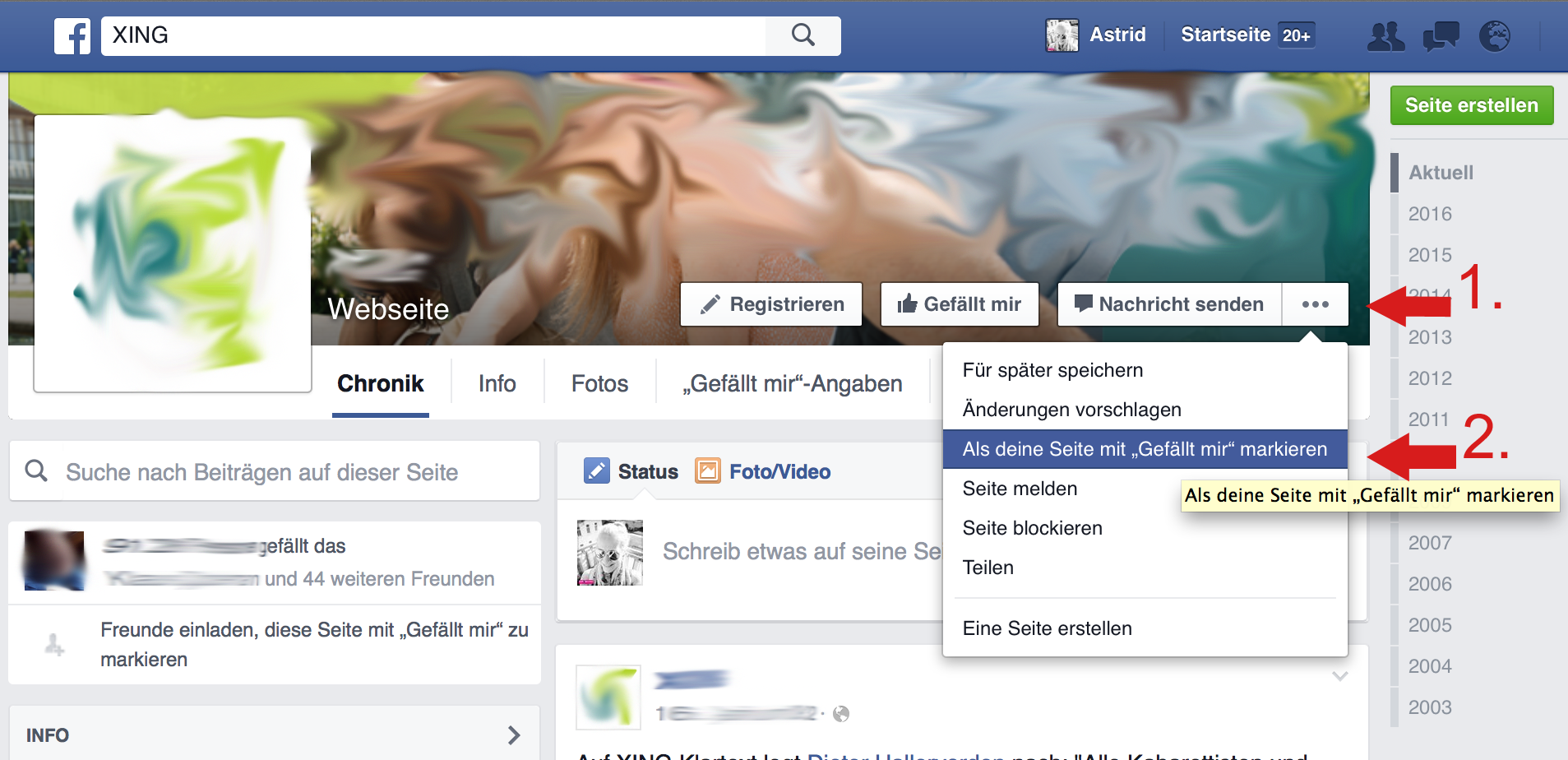
Task: Click the Registrieren button
Action: point(771,304)
